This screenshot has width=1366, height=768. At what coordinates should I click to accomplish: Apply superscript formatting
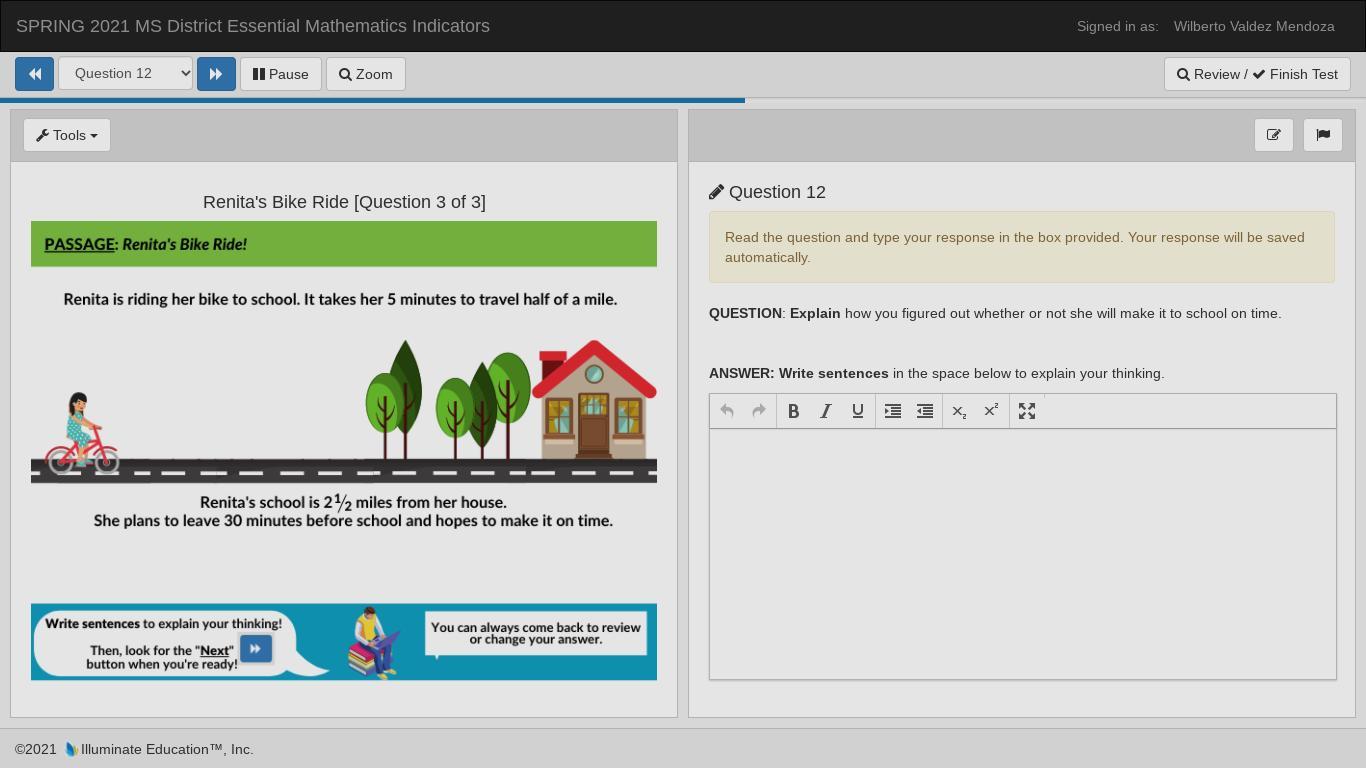(991, 411)
